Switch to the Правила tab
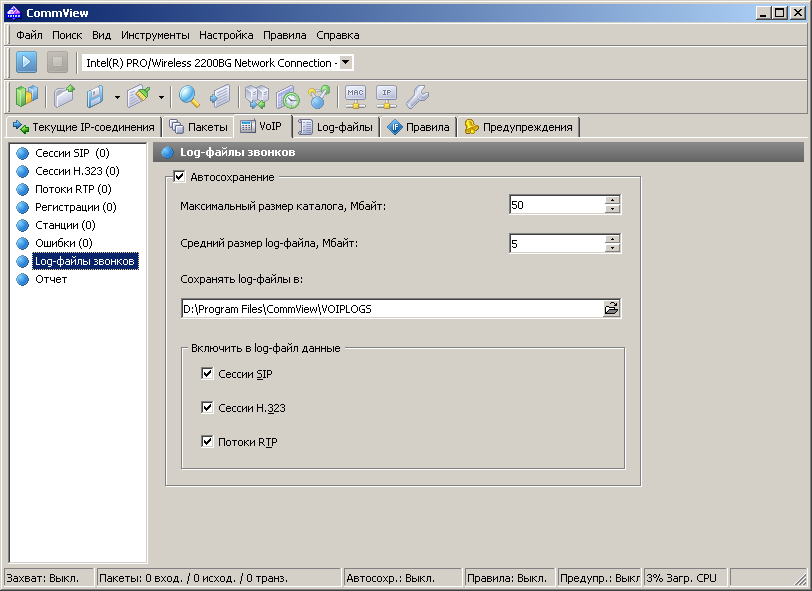Image resolution: width=812 pixels, height=591 pixels. coord(418,127)
